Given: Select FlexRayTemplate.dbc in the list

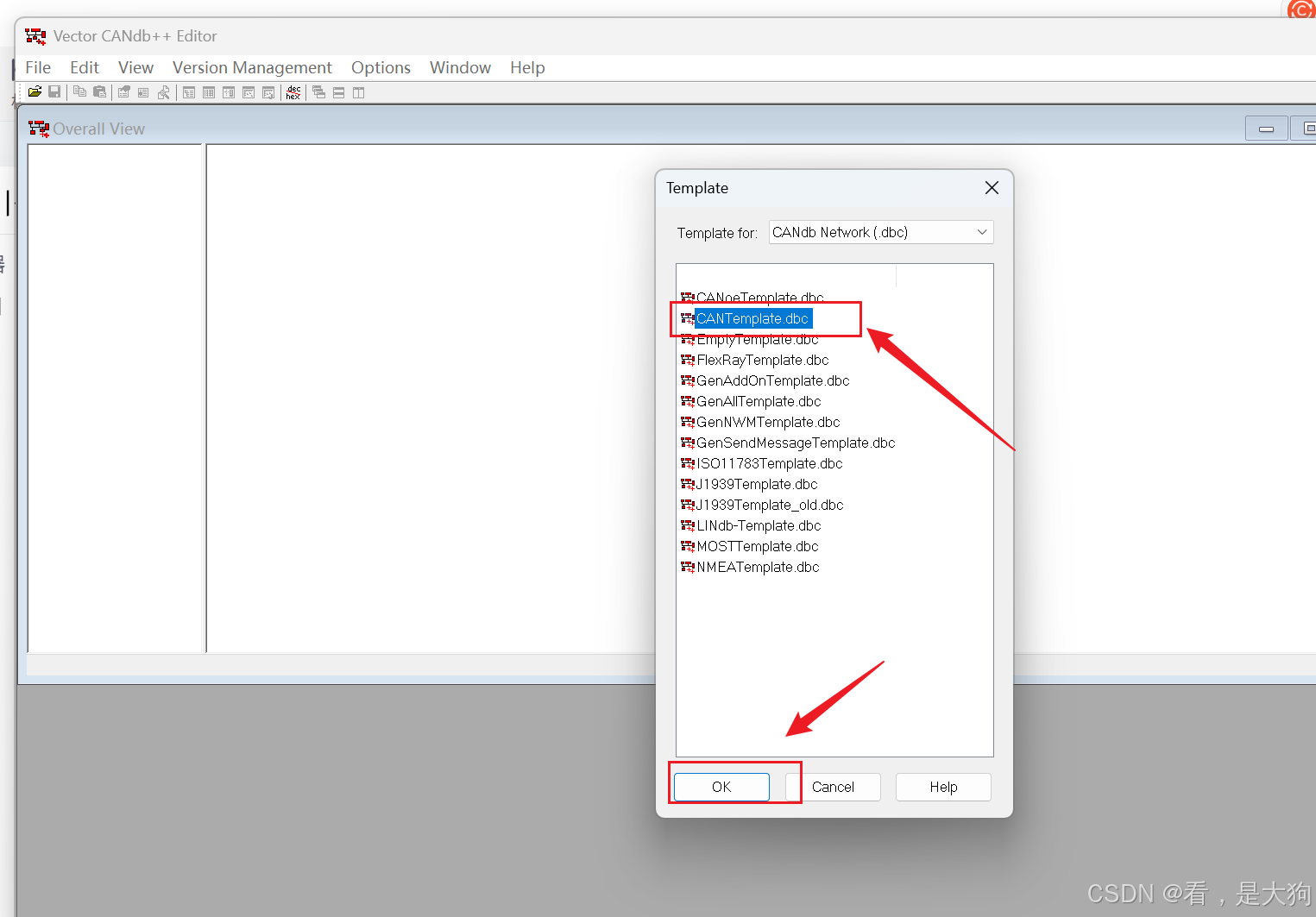Looking at the screenshot, I should coord(762,360).
